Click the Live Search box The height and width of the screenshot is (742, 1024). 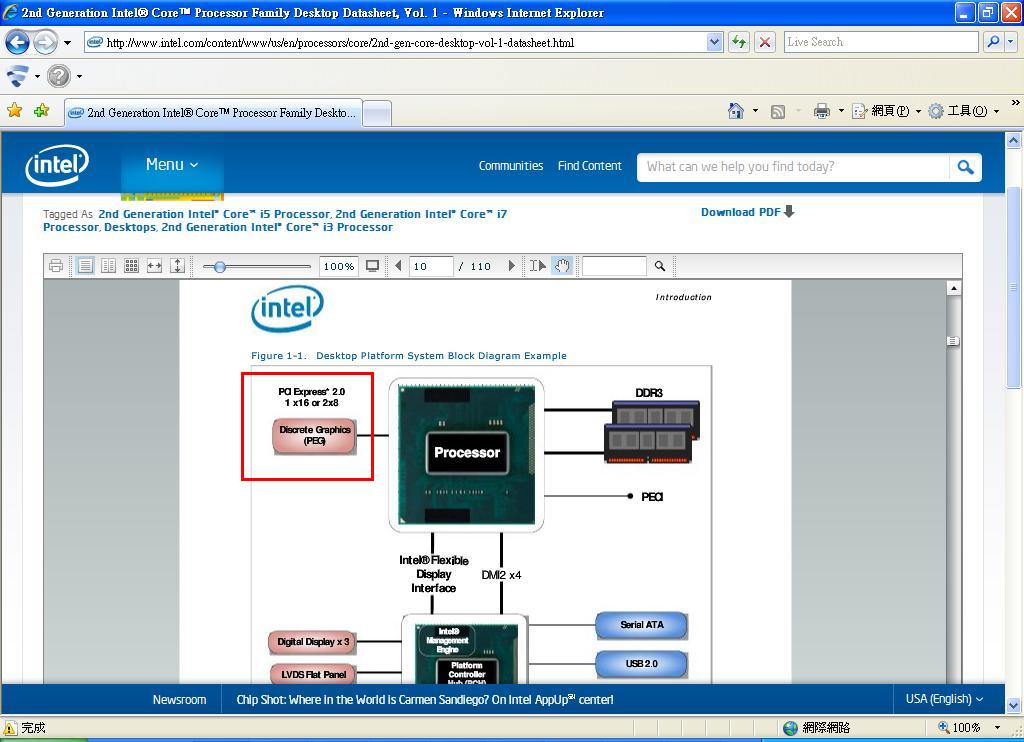point(881,42)
